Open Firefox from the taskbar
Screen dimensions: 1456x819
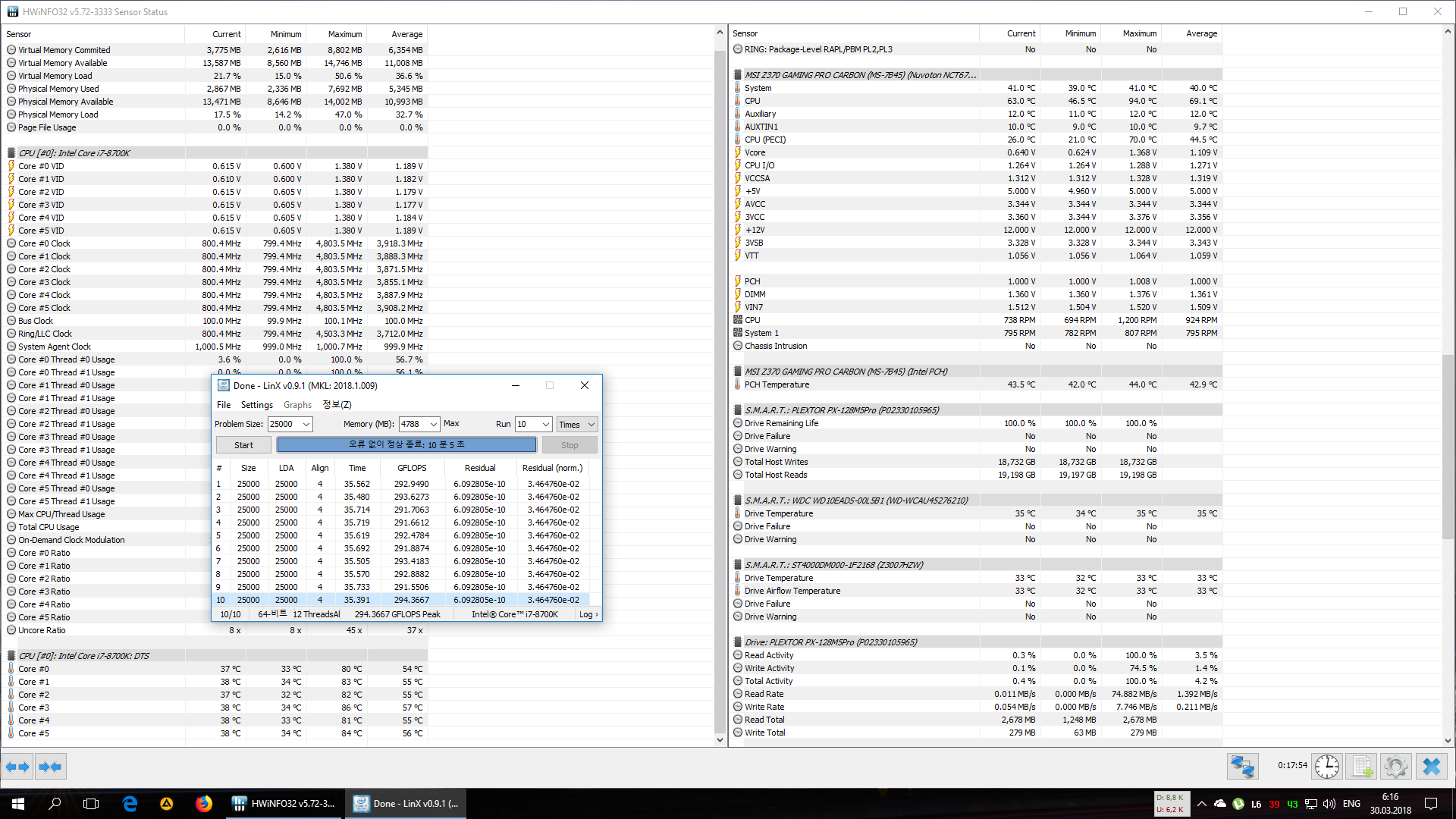pyautogui.click(x=203, y=804)
